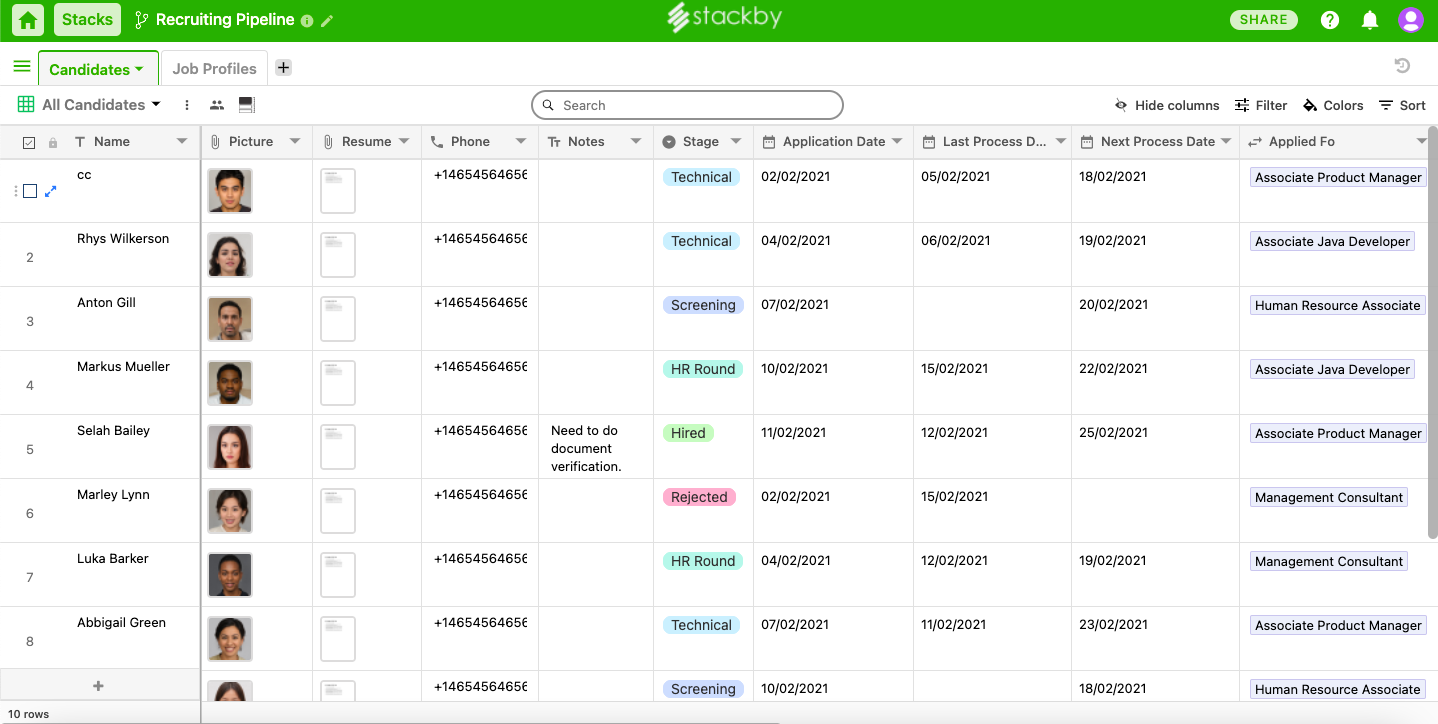Open the help question mark icon

coord(1330,20)
